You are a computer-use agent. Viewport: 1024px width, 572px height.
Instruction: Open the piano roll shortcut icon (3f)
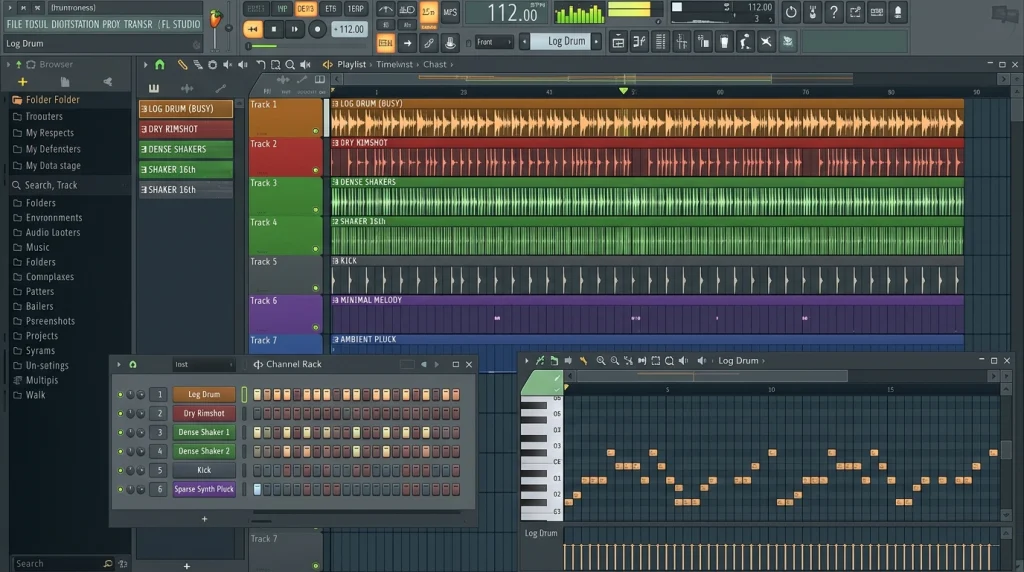pos(639,42)
